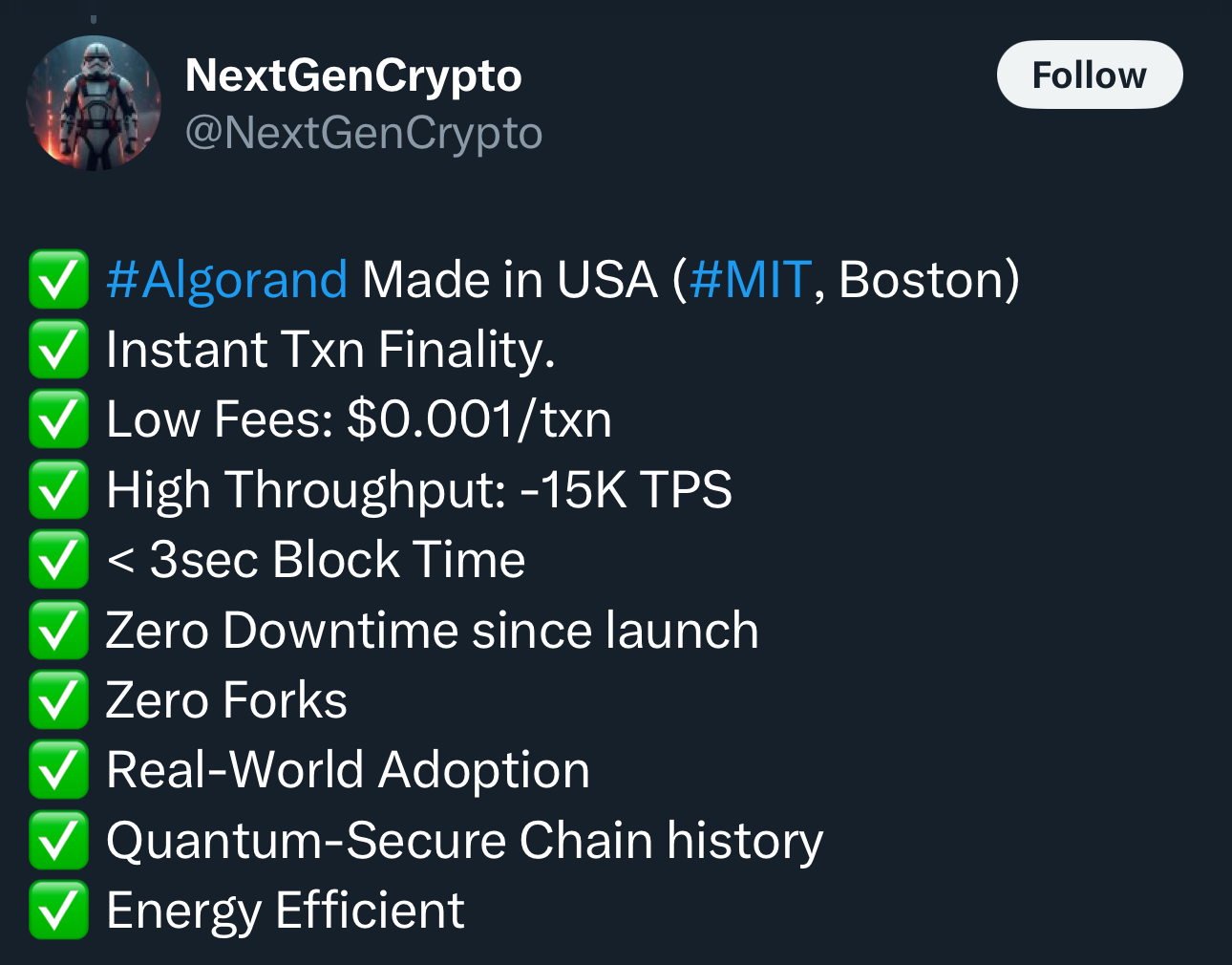
Task: Click the check mark beside Zero Forks
Action: tap(58, 699)
